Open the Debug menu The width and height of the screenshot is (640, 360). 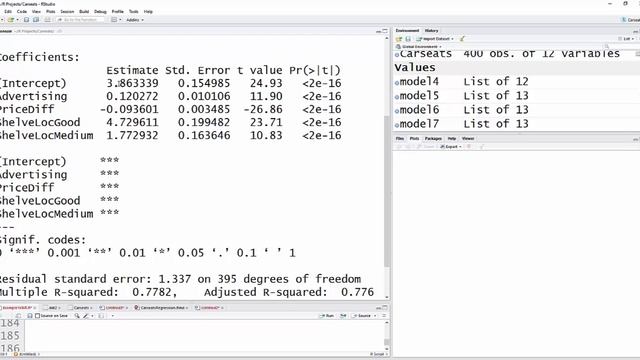pyautogui.click(x=100, y=11)
